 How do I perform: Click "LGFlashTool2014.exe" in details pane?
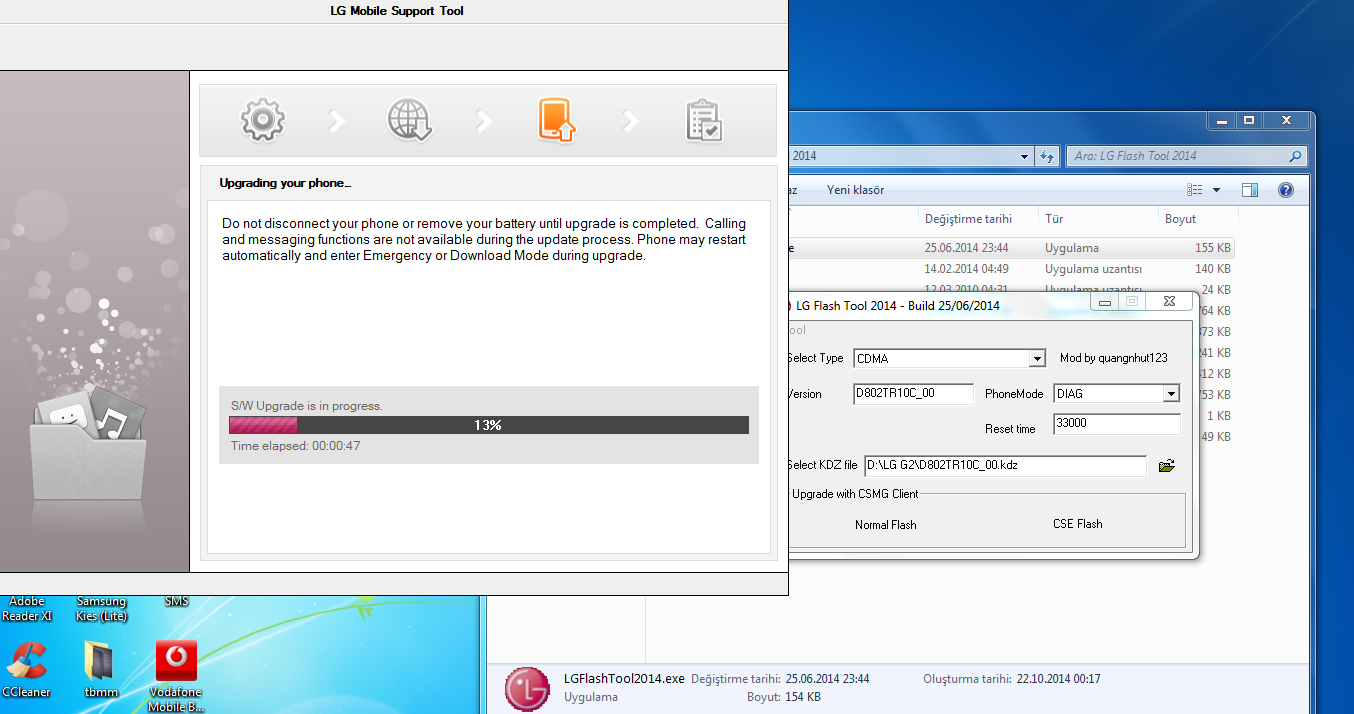click(x=624, y=679)
